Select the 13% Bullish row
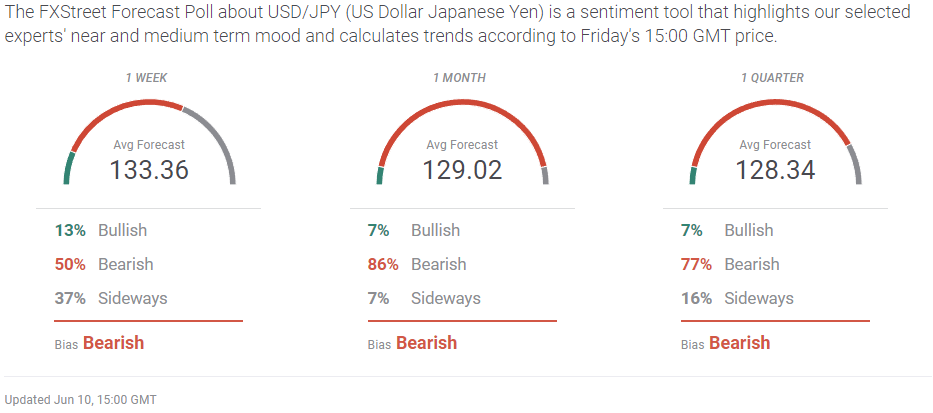The width and height of the screenshot is (933, 413). [101, 230]
